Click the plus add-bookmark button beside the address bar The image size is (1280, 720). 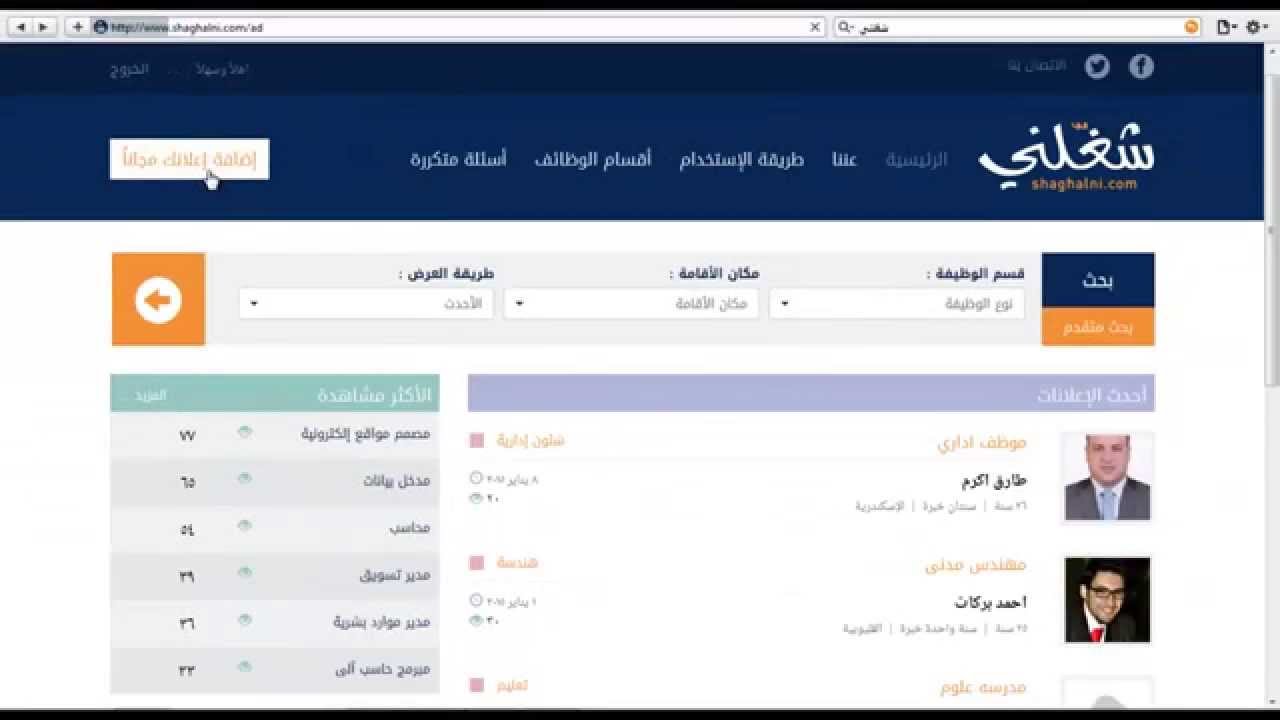pyautogui.click(x=77, y=27)
